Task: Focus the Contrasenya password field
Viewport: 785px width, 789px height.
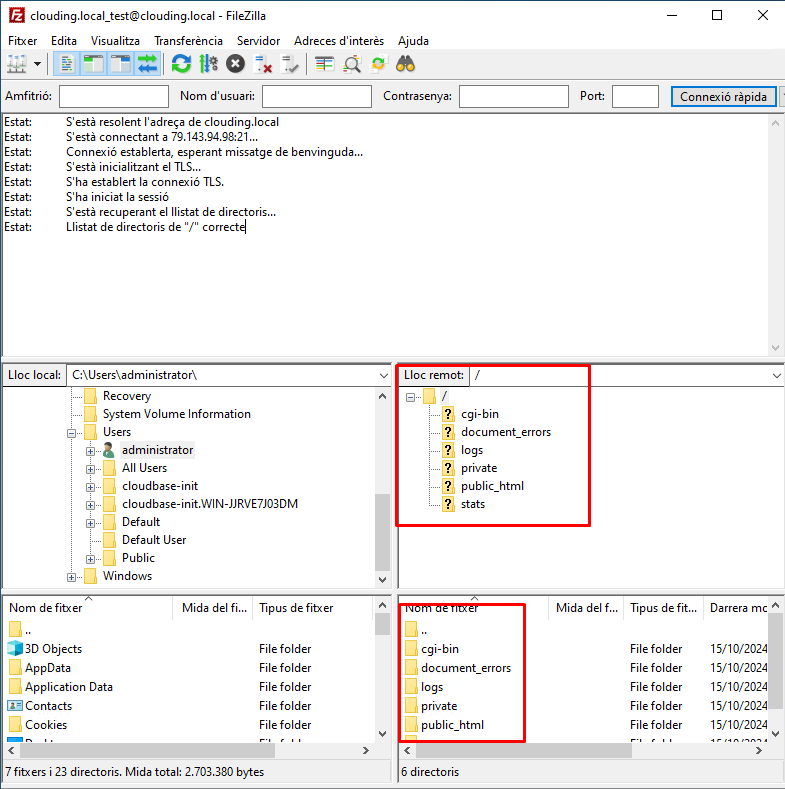Action: tap(514, 96)
